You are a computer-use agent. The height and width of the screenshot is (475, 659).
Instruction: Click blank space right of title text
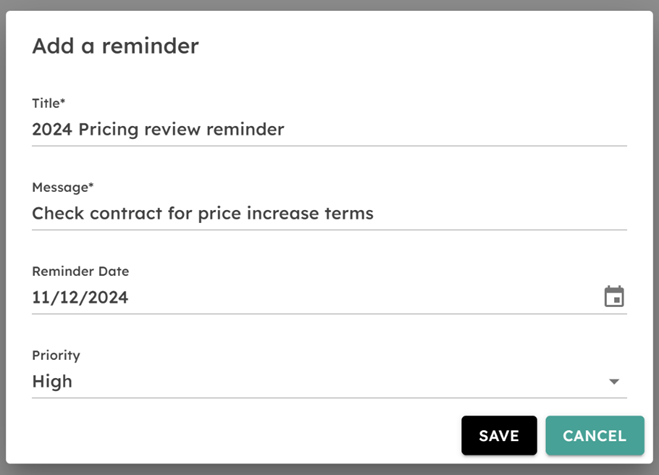(x=456, y=129)
